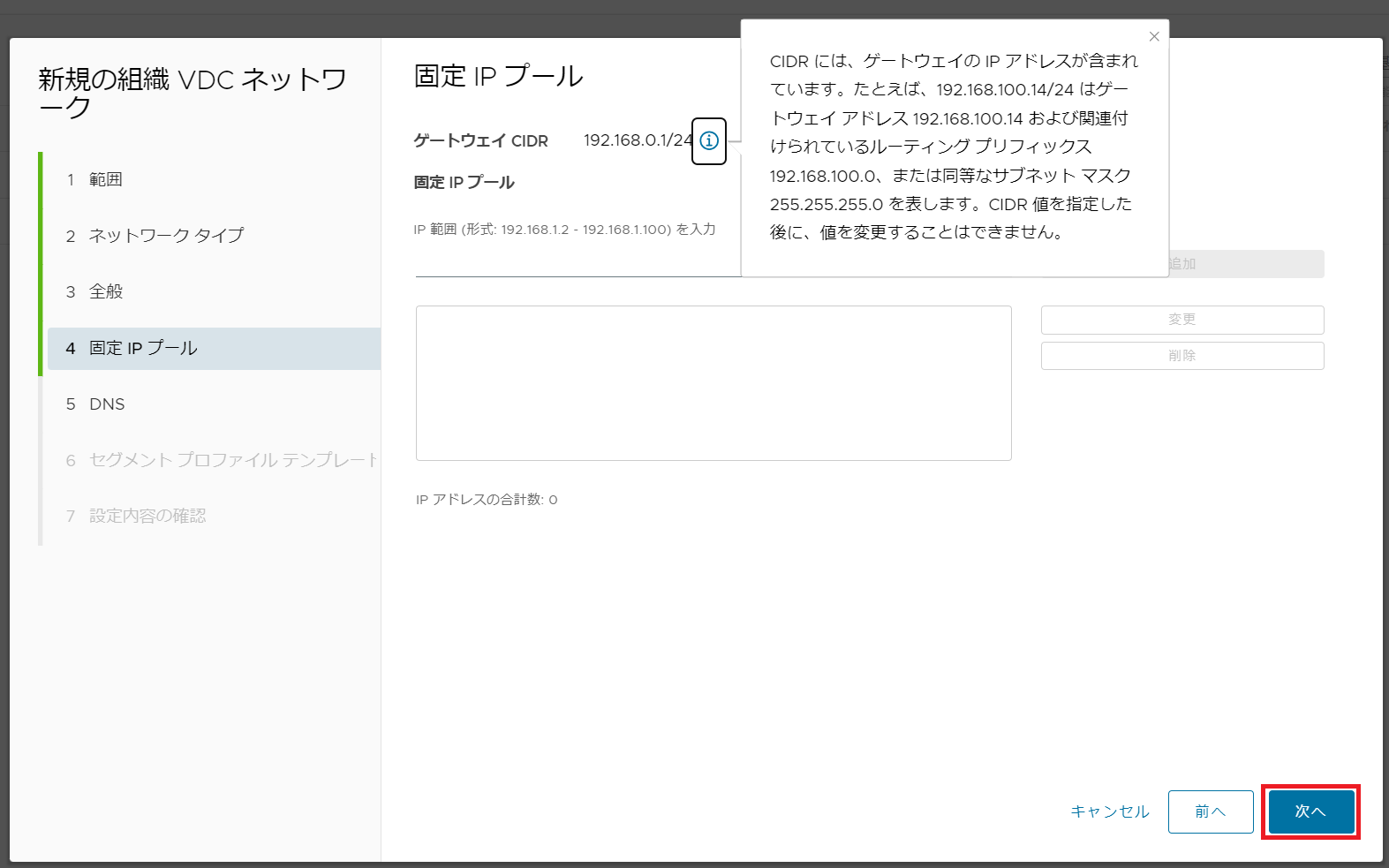Jump to step 5 DNS
Screen dimensions: 1389x868
[x=214, y=404]
